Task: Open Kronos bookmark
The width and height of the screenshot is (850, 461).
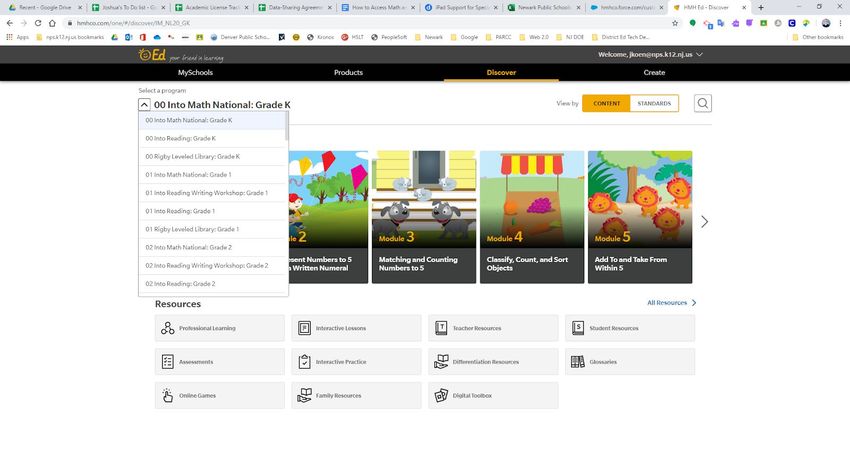Action: tap(320, 37)
